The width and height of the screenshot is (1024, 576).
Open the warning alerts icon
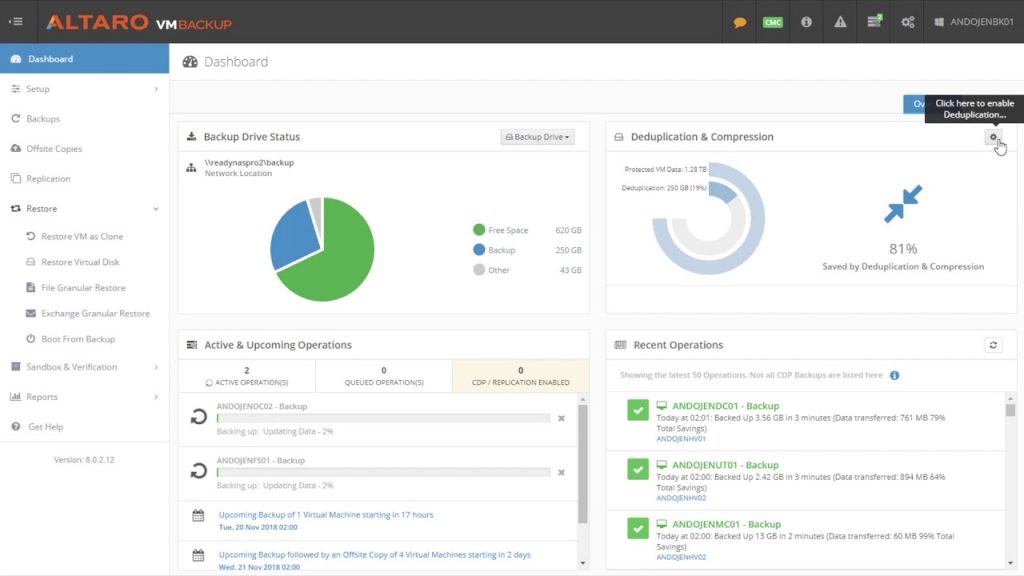[x=840, y=22]
